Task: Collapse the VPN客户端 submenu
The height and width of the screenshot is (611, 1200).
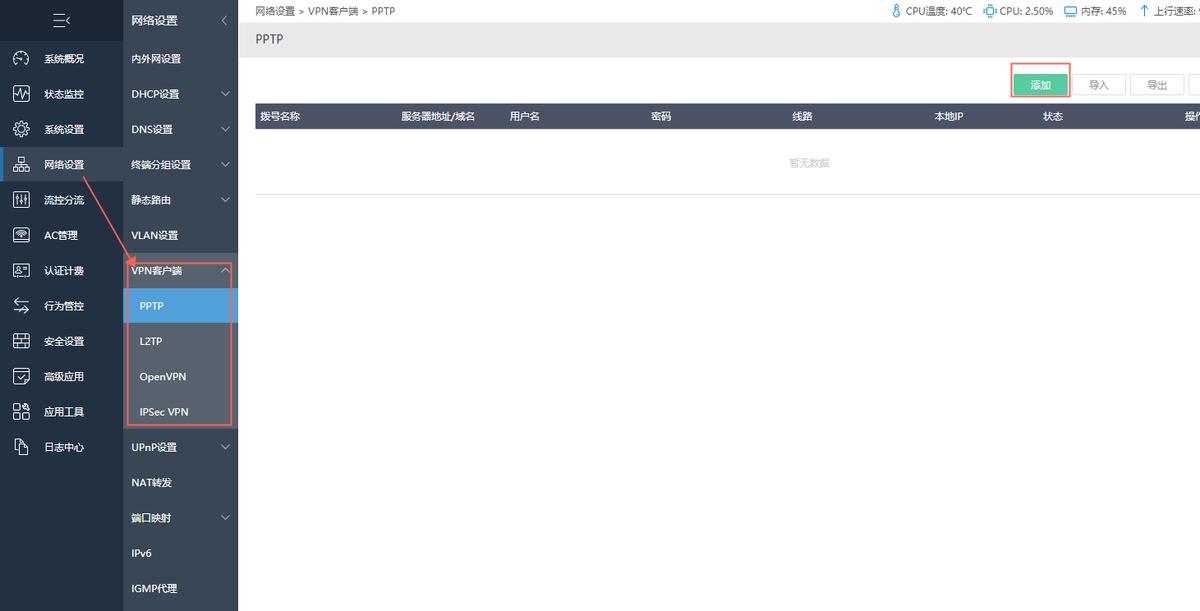Action: (225, 270)
